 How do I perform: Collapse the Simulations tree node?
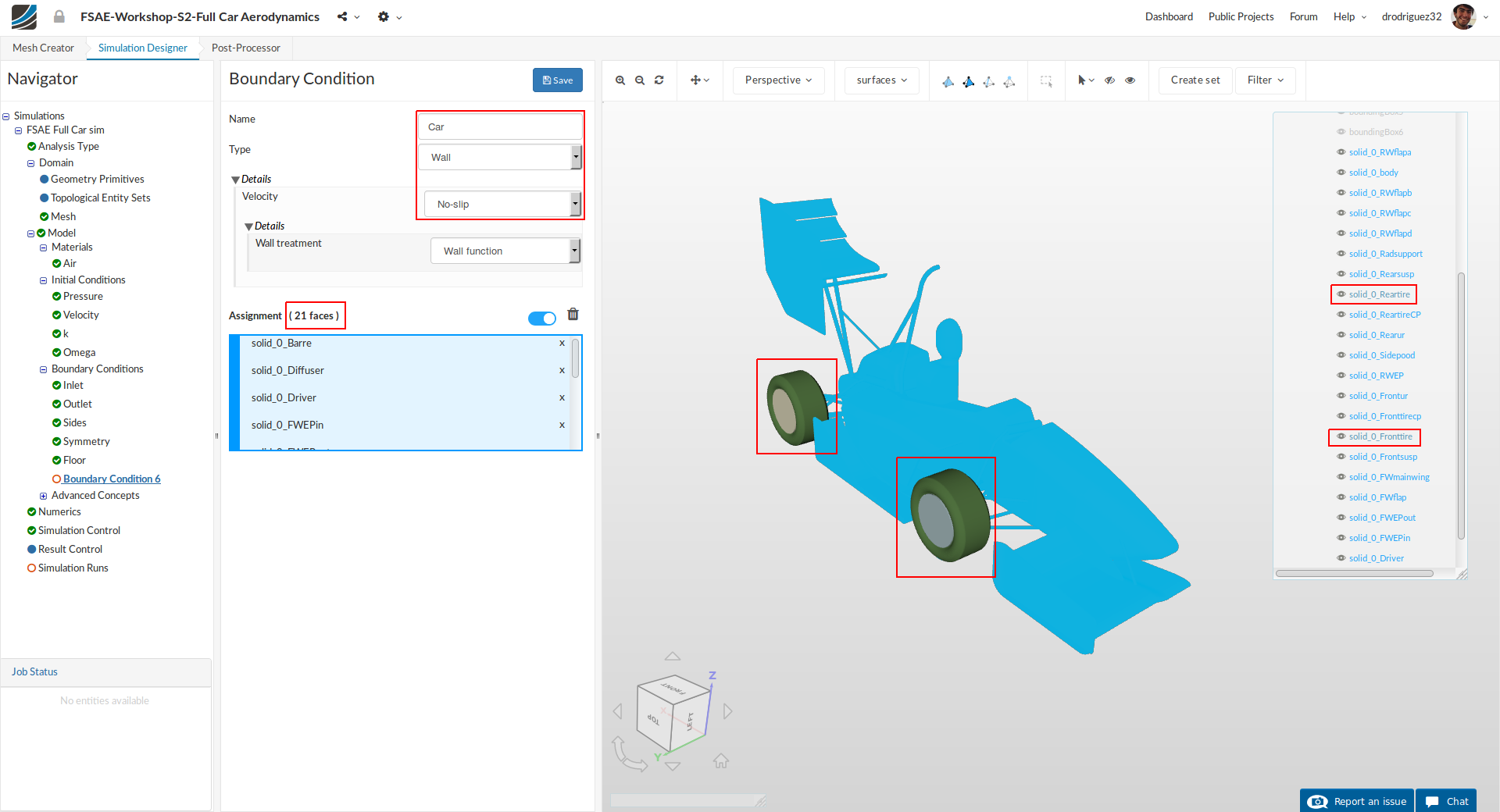tap(6, 116)
